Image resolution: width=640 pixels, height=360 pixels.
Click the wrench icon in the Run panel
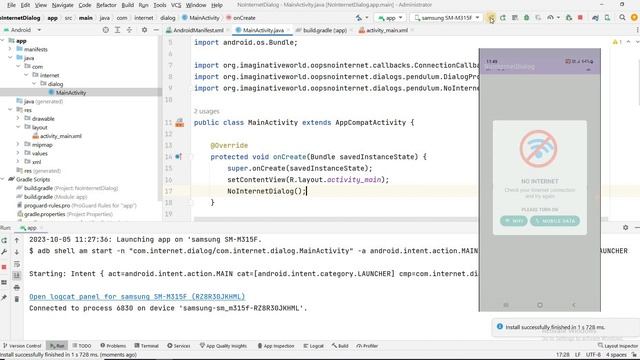(x=4, y=252)
